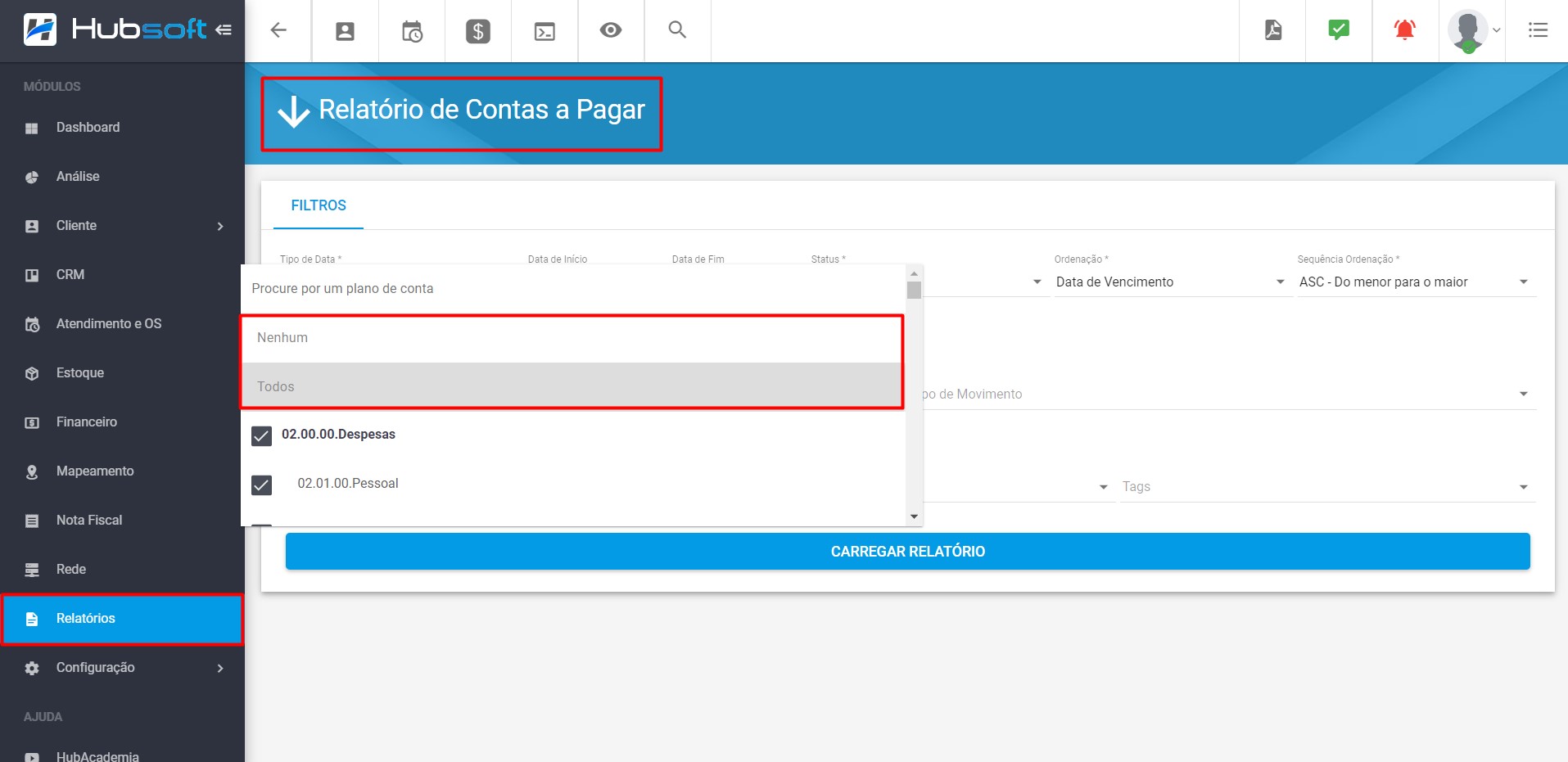This screenshot has width=1568, height=762.
Task: Click the green checkmark message icon
Action: (1339, 29)
